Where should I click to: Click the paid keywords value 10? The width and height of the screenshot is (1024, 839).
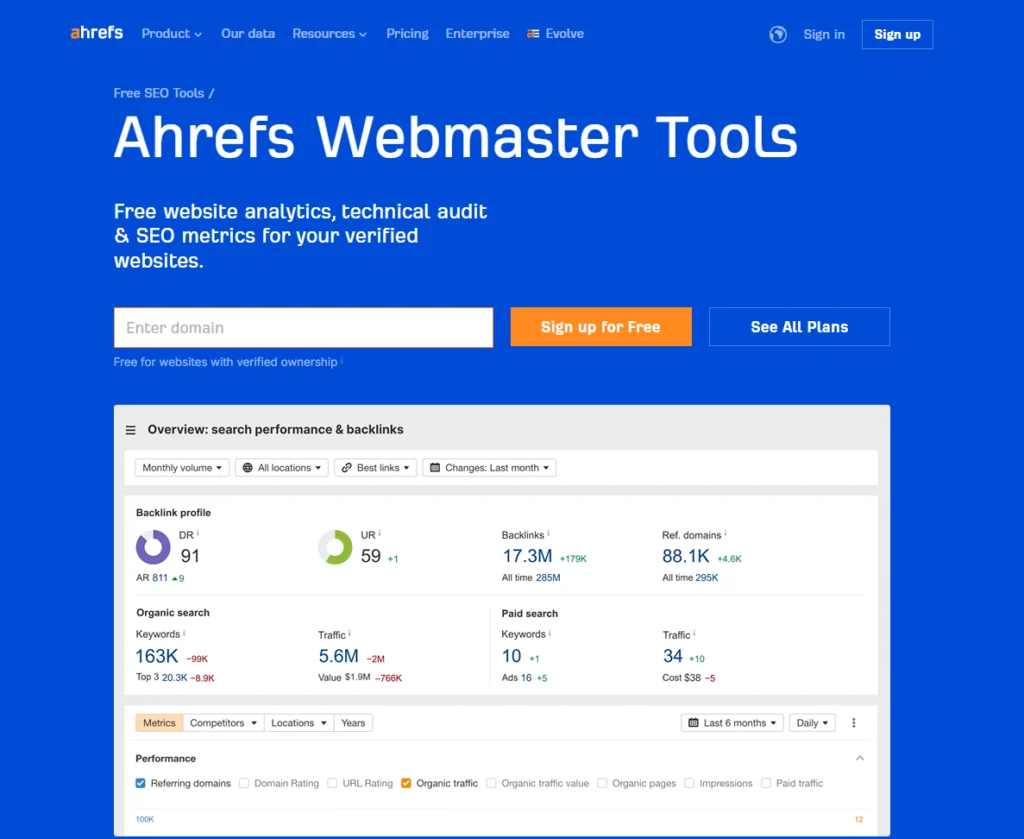(x=511, y=656)
